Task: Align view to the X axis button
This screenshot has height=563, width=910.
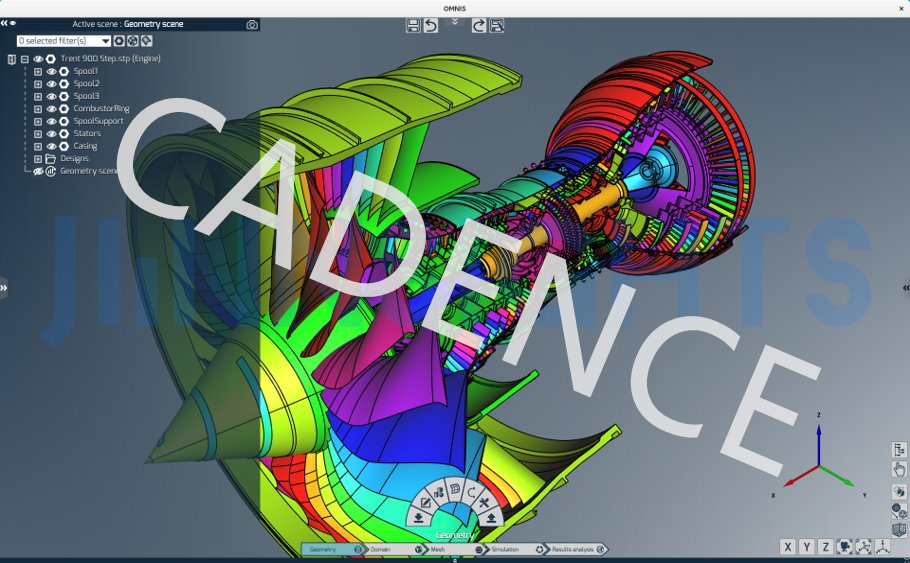Action: click(x=789, y=547)
